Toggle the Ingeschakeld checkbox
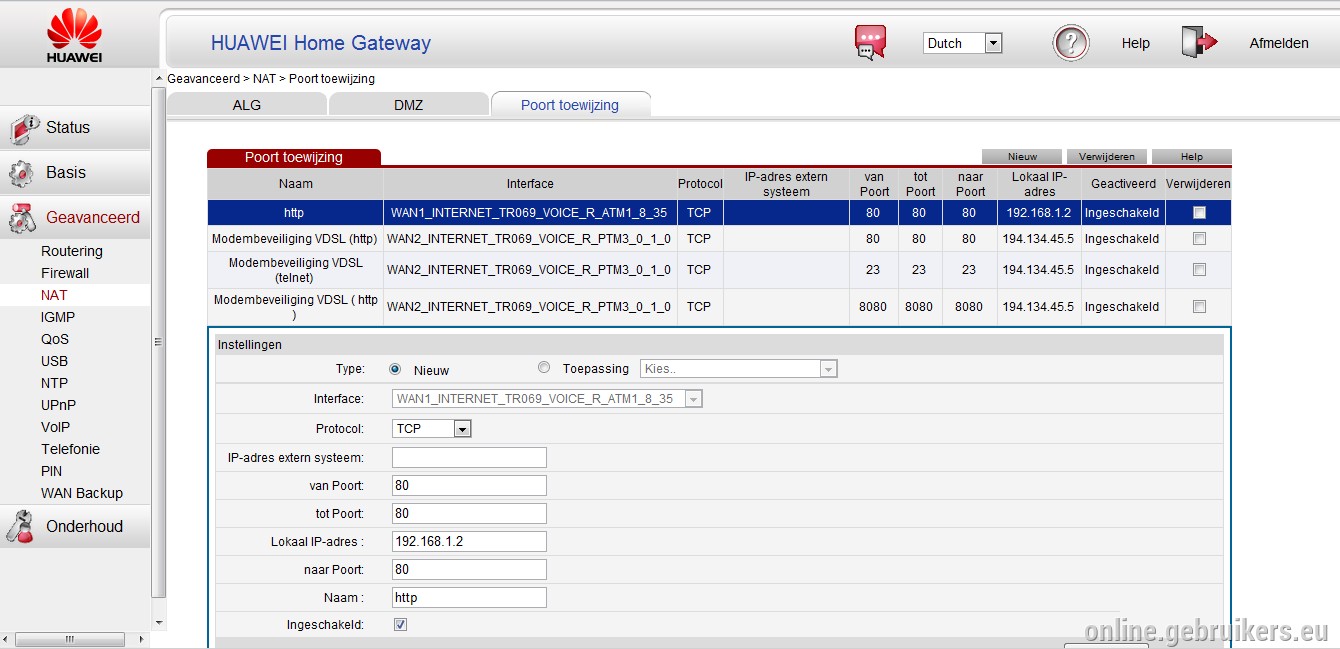Viewport: 1340px width, 649px height. coord(401,625)
